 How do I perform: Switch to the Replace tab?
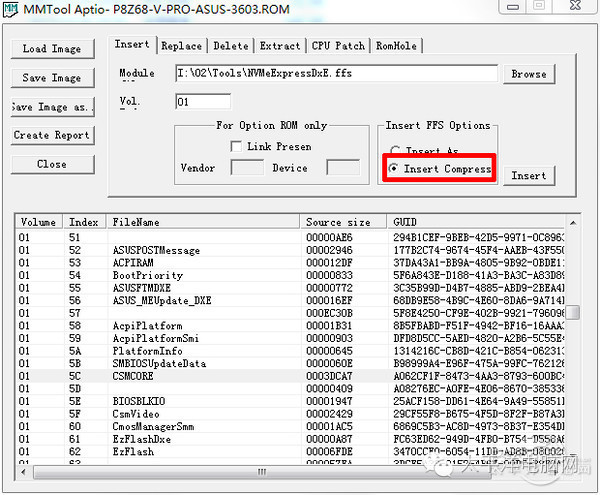181,46
